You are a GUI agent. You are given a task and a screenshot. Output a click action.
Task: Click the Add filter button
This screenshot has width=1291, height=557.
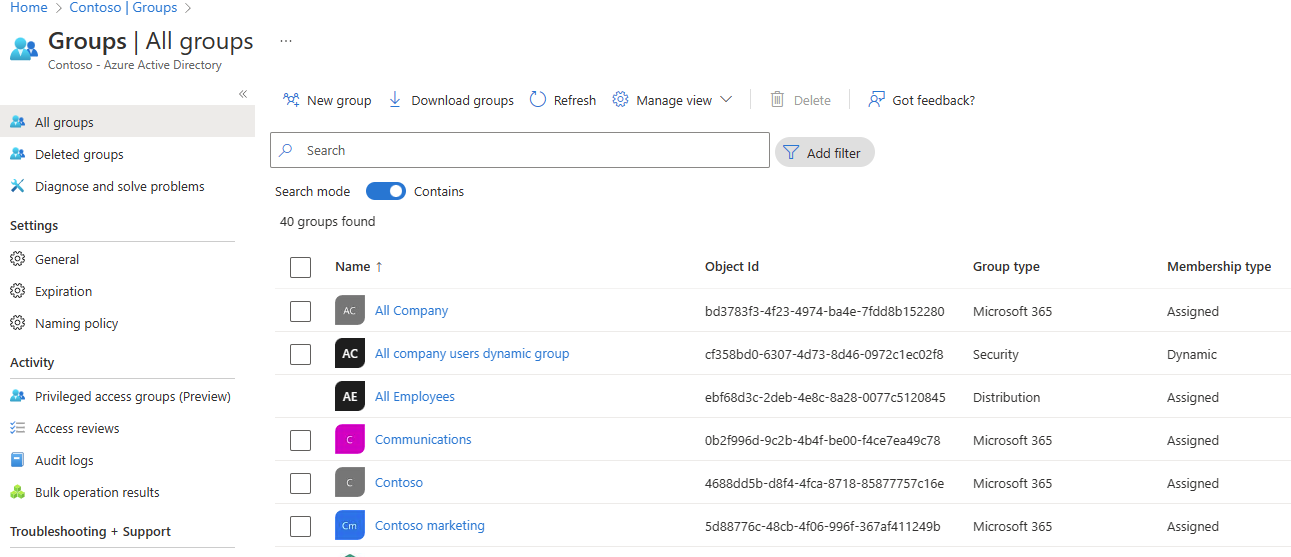coord(824,153)
